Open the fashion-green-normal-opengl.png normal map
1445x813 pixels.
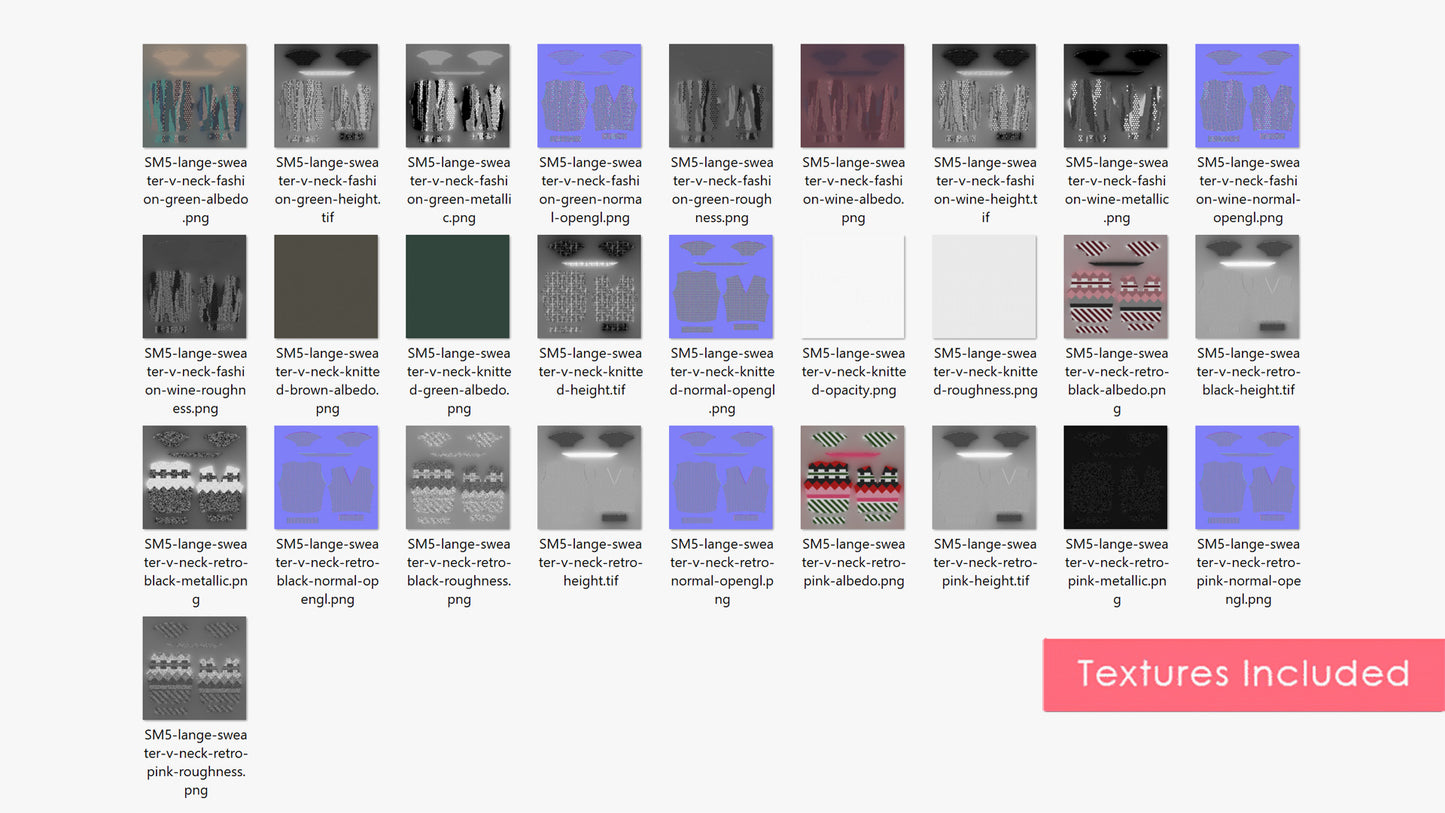click(x=589, y=96)
